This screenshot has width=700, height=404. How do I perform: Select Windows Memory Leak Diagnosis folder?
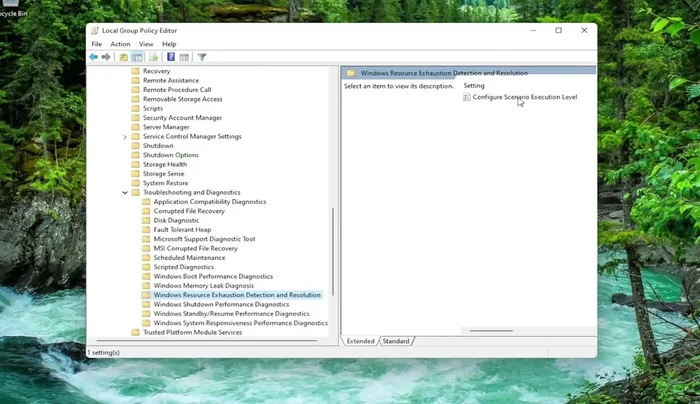203,285
